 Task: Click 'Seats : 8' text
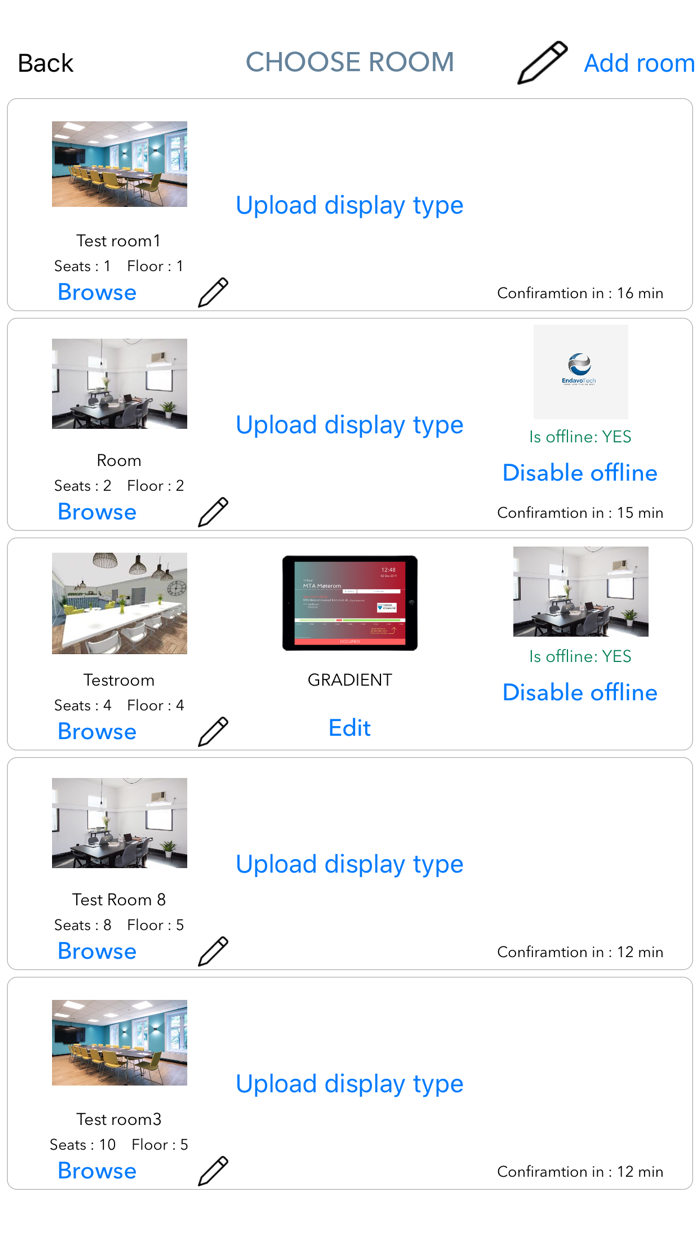[x=83, y=925]
